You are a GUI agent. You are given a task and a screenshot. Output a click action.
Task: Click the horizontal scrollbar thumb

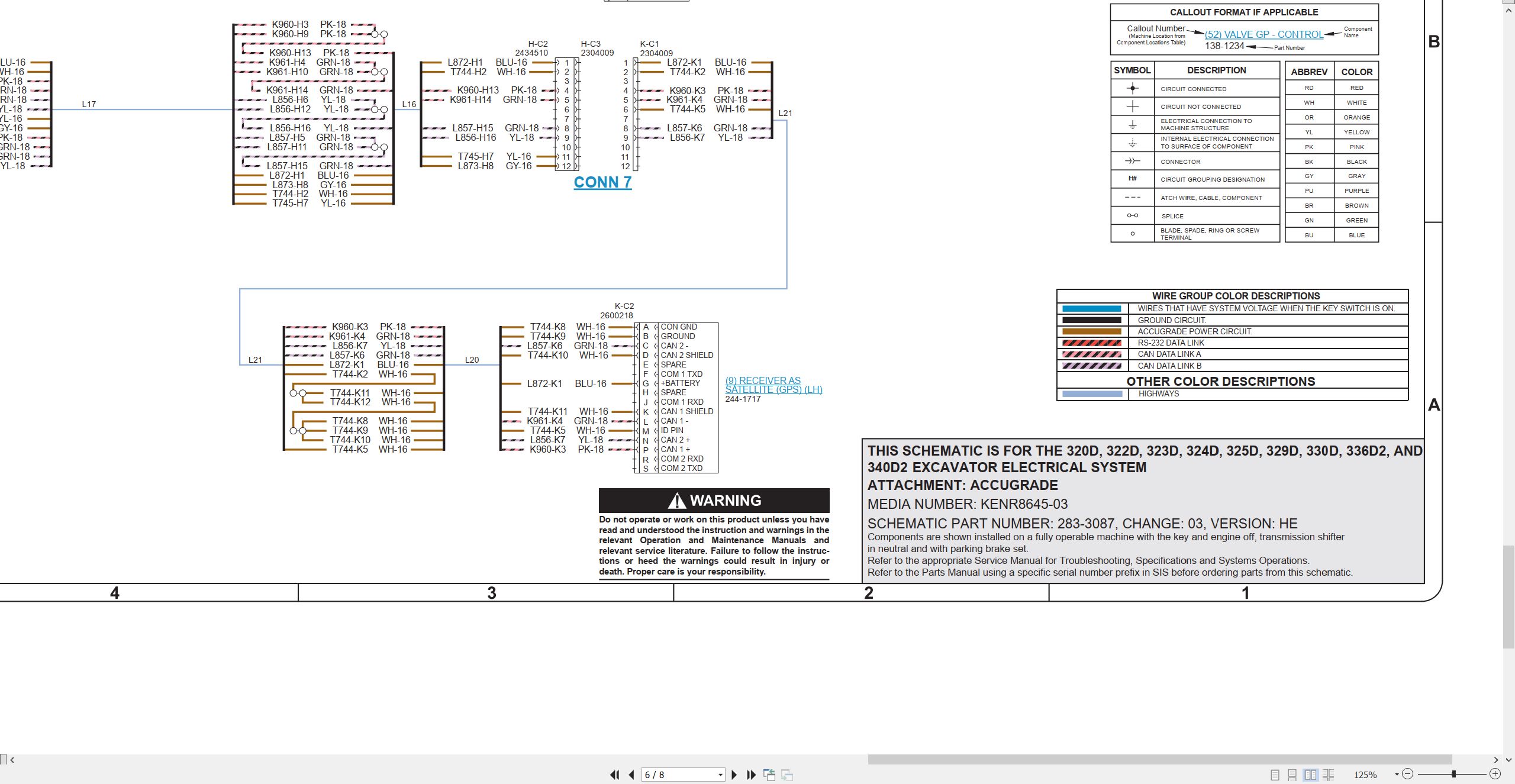coord(1160,759)
